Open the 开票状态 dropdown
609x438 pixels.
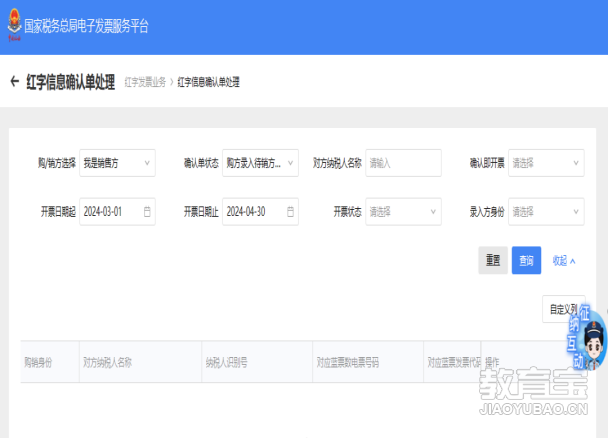pyautogui.click(x=403, y=212)
